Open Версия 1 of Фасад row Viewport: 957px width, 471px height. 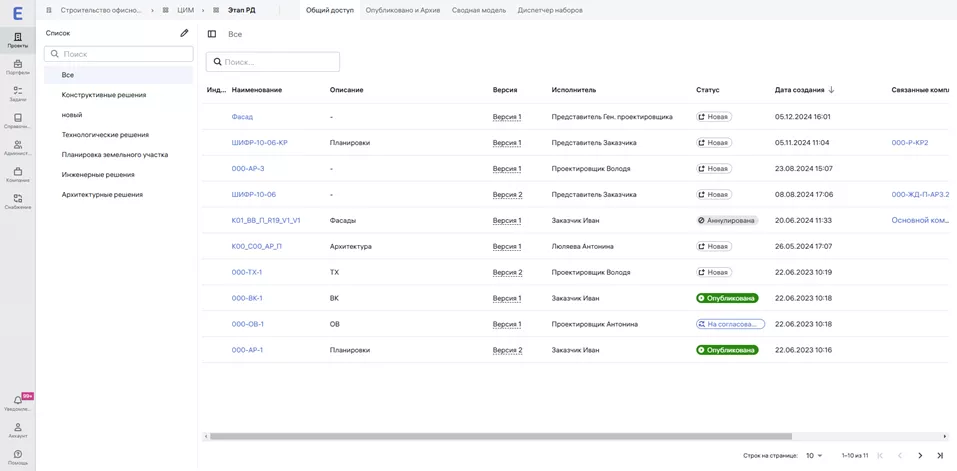tap(506, 117)
